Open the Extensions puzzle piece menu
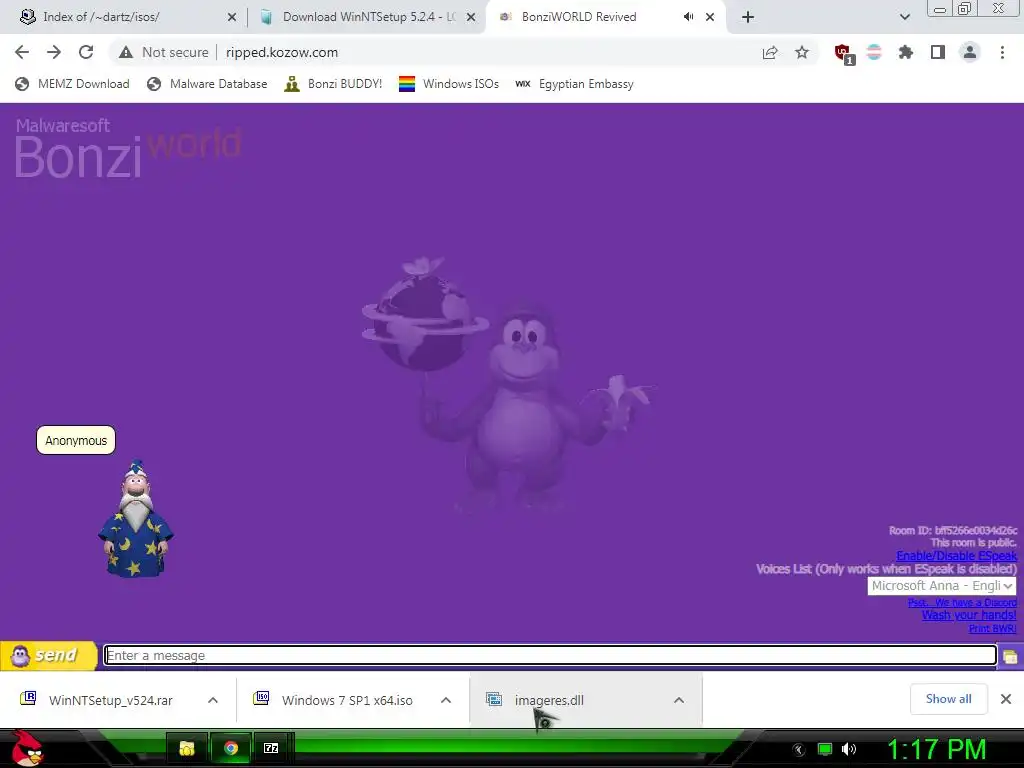 [x=906, y=52]
